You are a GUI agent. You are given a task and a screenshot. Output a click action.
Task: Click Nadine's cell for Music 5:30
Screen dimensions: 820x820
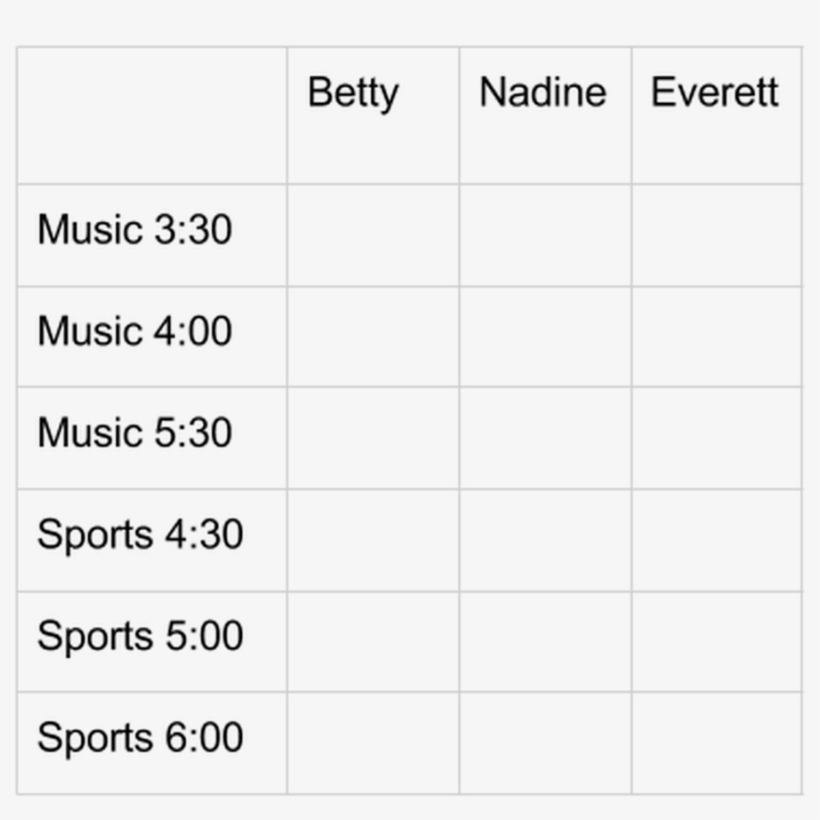545,438
